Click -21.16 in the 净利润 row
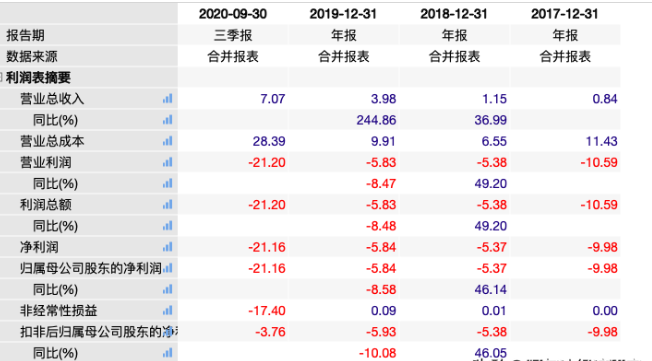This screenshot has height=361, width=652. tap(267, 247)
